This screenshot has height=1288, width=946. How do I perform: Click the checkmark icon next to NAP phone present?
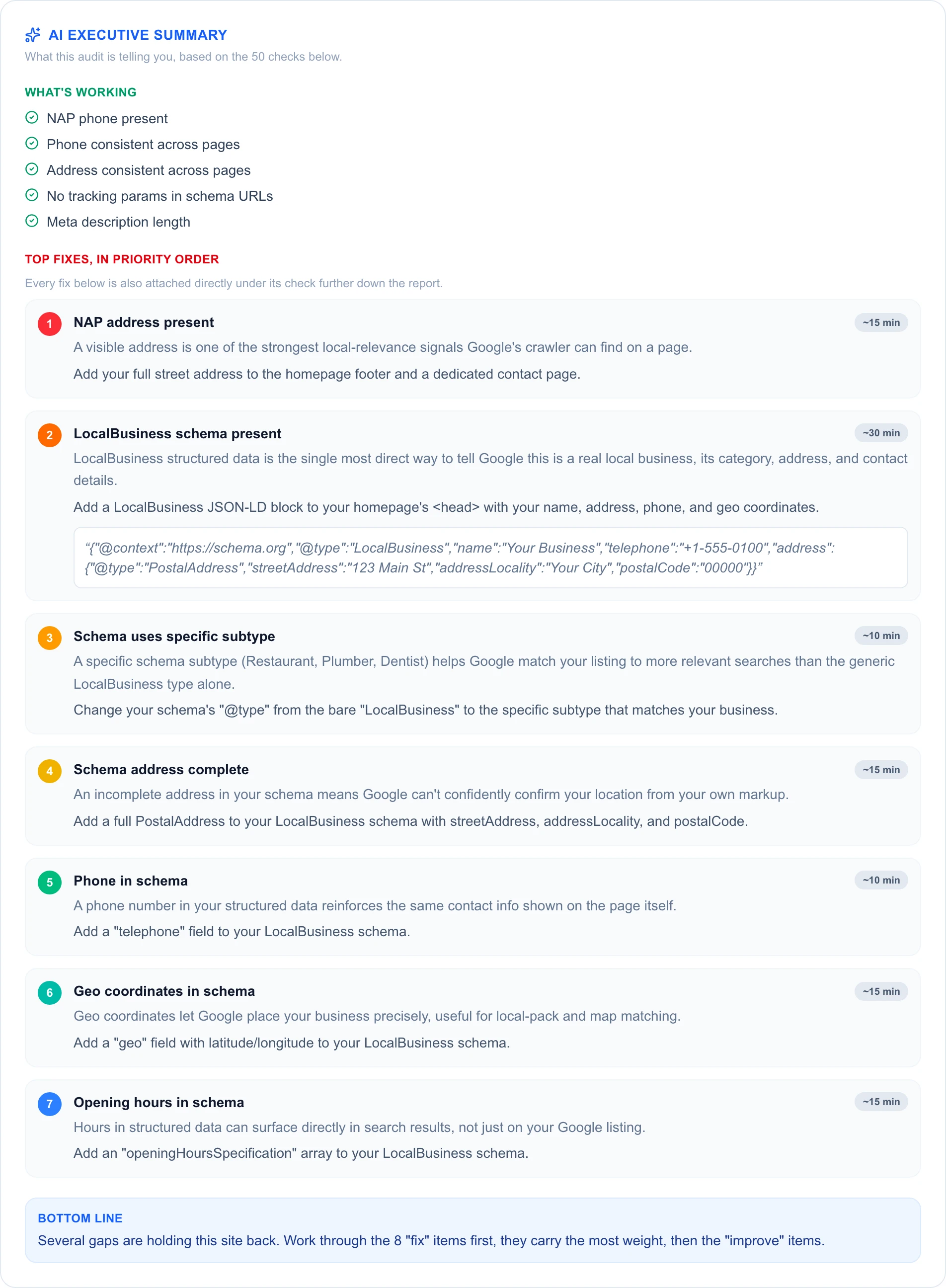click(32, 117)
